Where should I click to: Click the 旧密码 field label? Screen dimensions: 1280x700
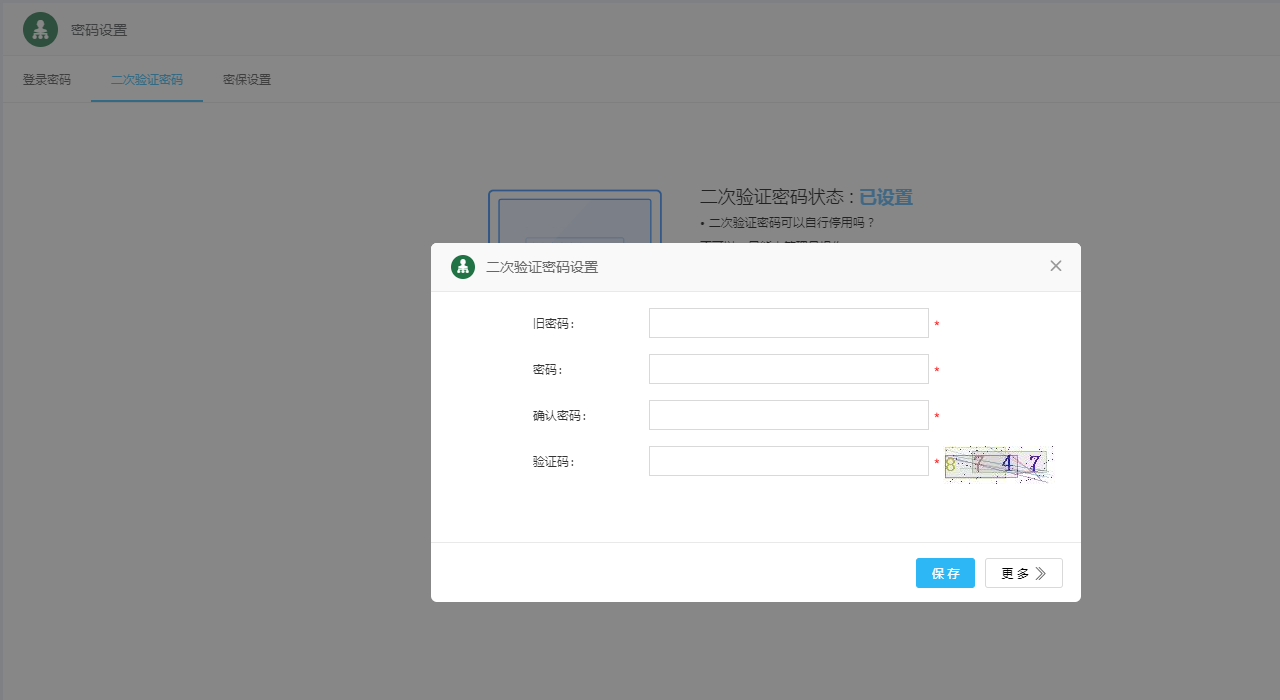(553, 324)
